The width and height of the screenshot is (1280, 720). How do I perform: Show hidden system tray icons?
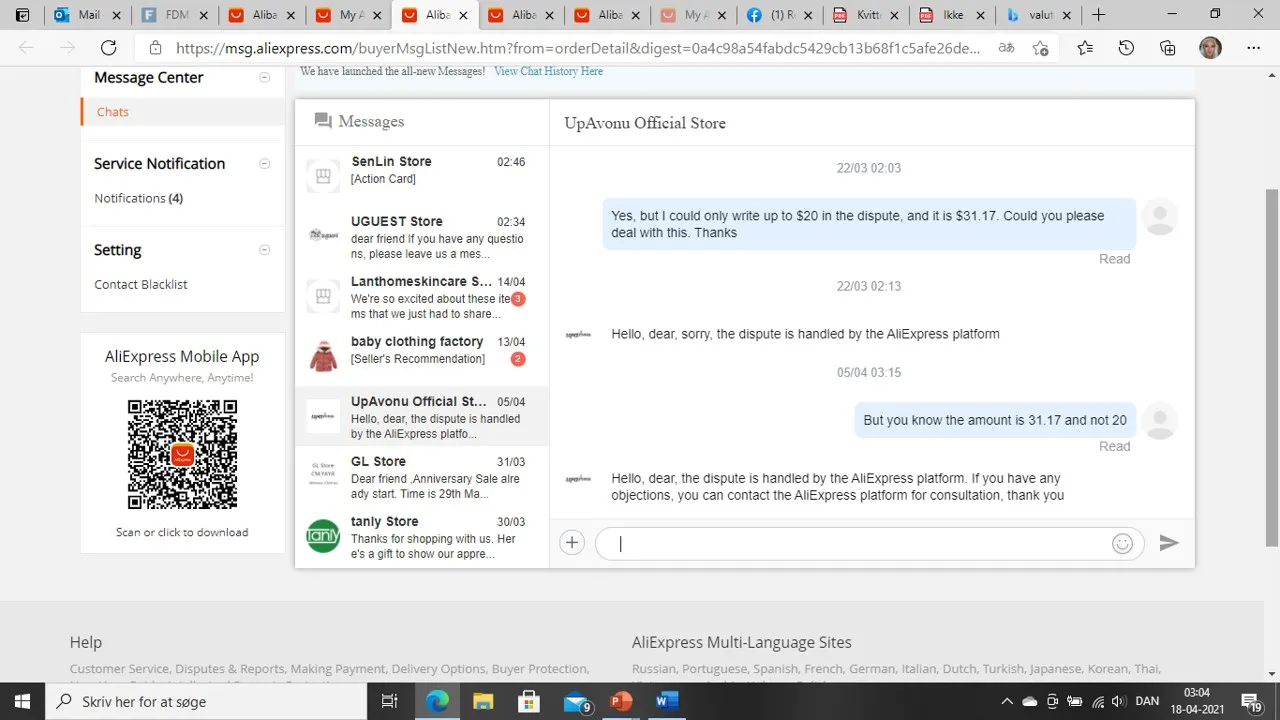click(x=1007, y=701)
